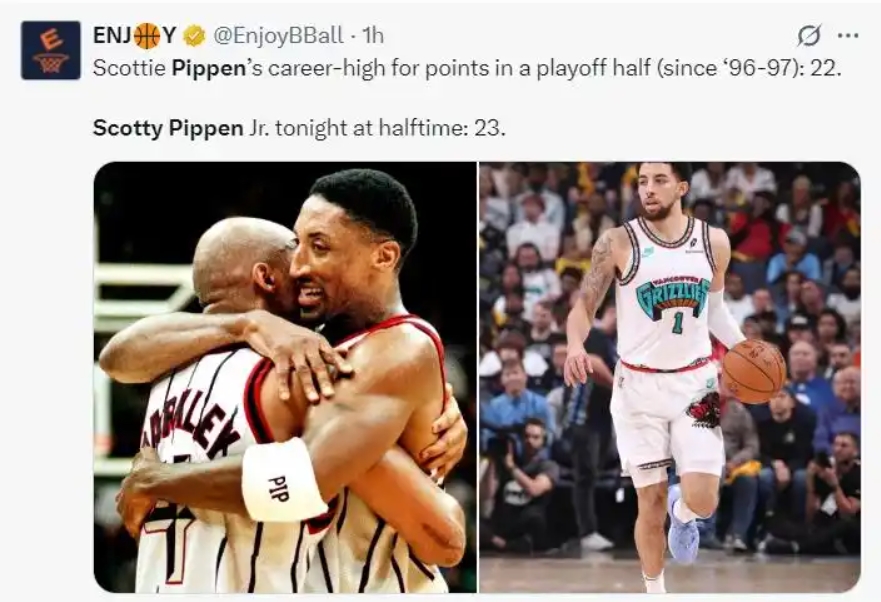Viewport: 881px width, 602px height.
Task: Open the 1h timestamp permalink
Action: point(373,36)
